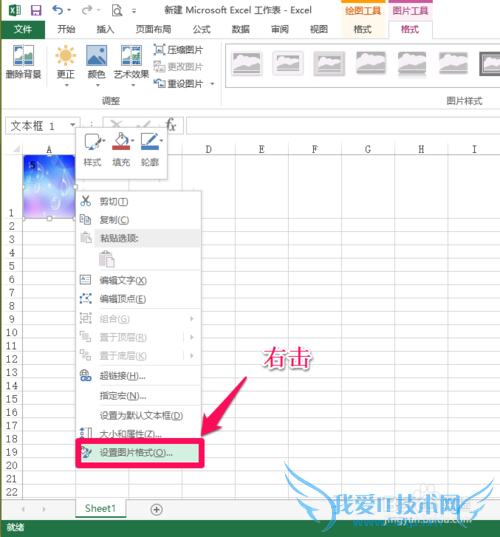Click 压缩图片 button
The image size is (500, 537).
178,50
